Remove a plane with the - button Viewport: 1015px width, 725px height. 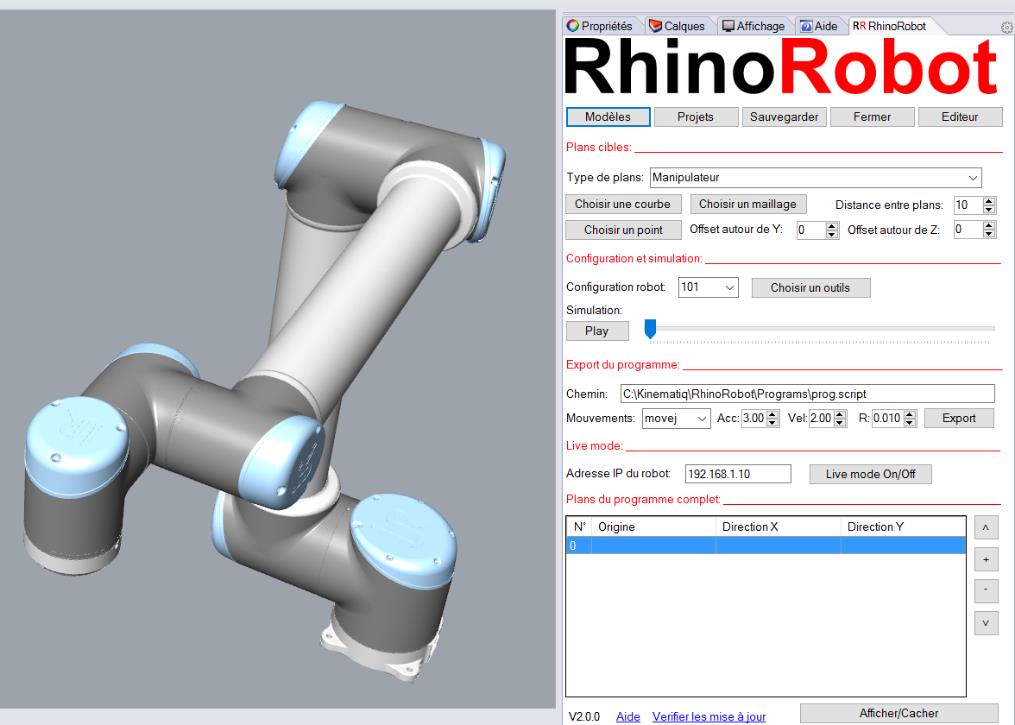point(984,590)
